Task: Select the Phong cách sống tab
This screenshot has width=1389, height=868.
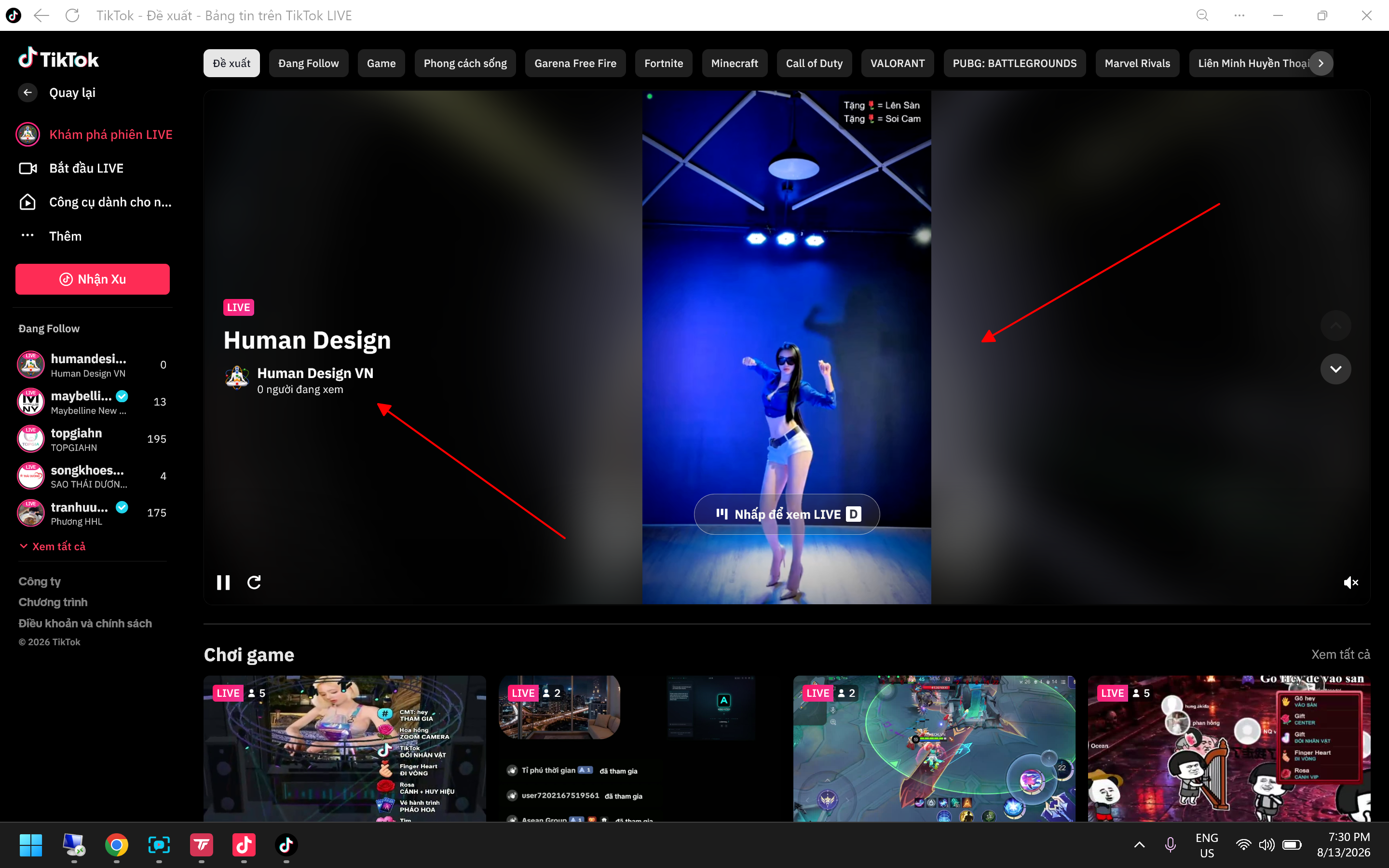Action: 465,63
